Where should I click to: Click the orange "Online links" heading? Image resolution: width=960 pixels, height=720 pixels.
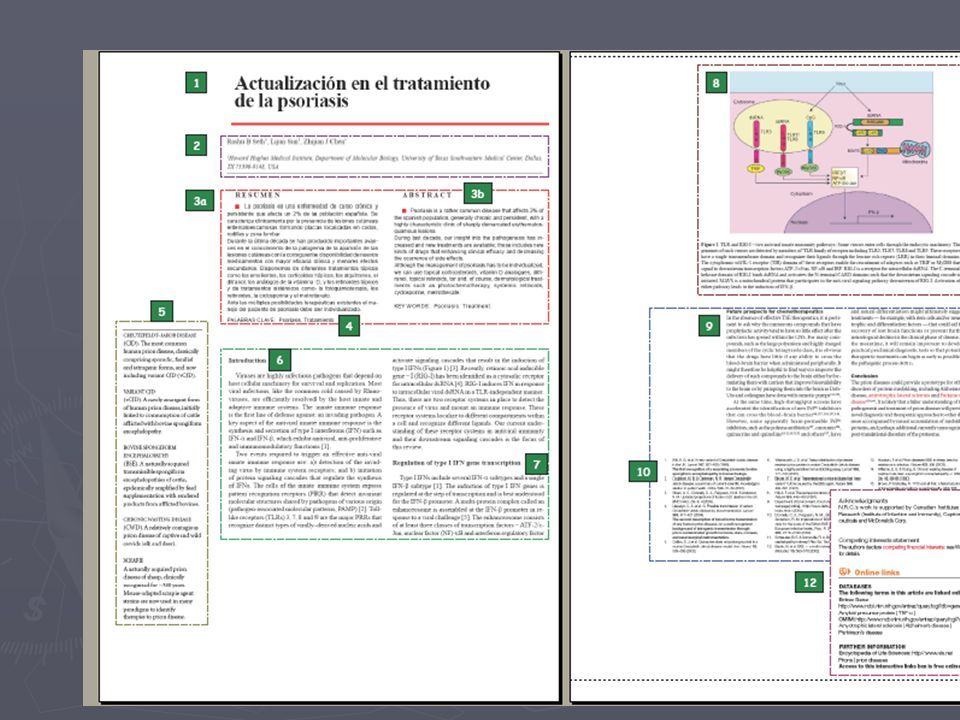point(877,572)
